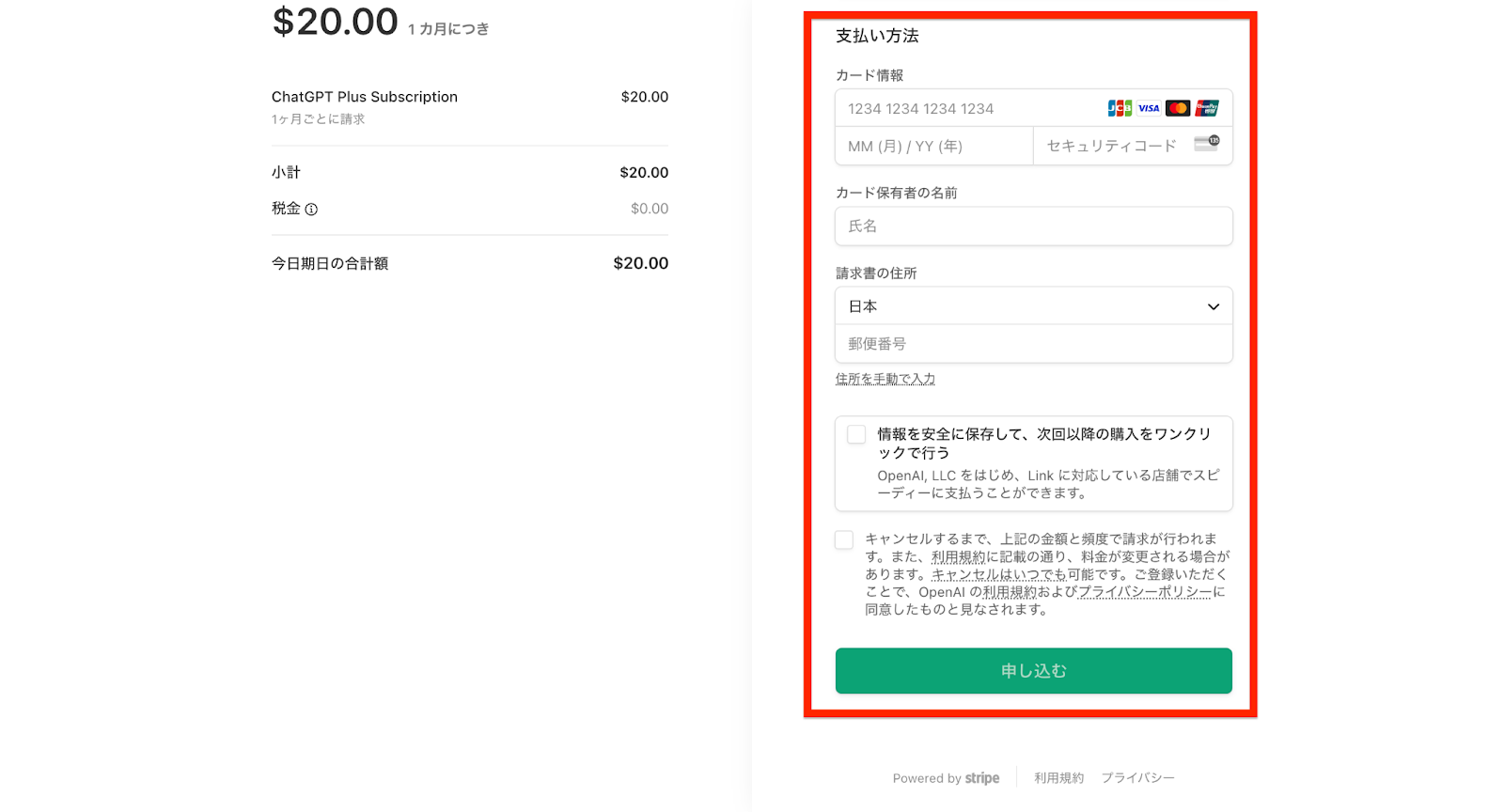1504x812 pixels.
Task: Tick the subscription terms agreement checkbox
Action: pyautogui.click(x=844, y=539)
